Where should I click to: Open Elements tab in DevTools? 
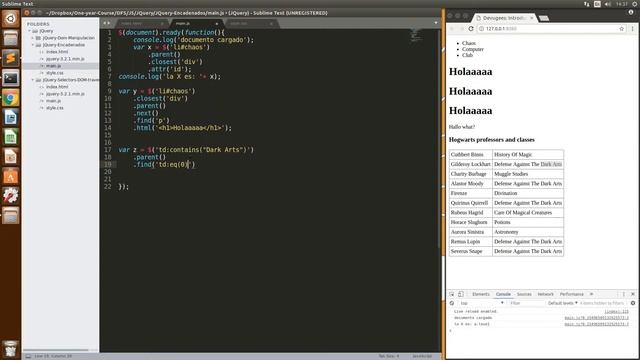481,294
